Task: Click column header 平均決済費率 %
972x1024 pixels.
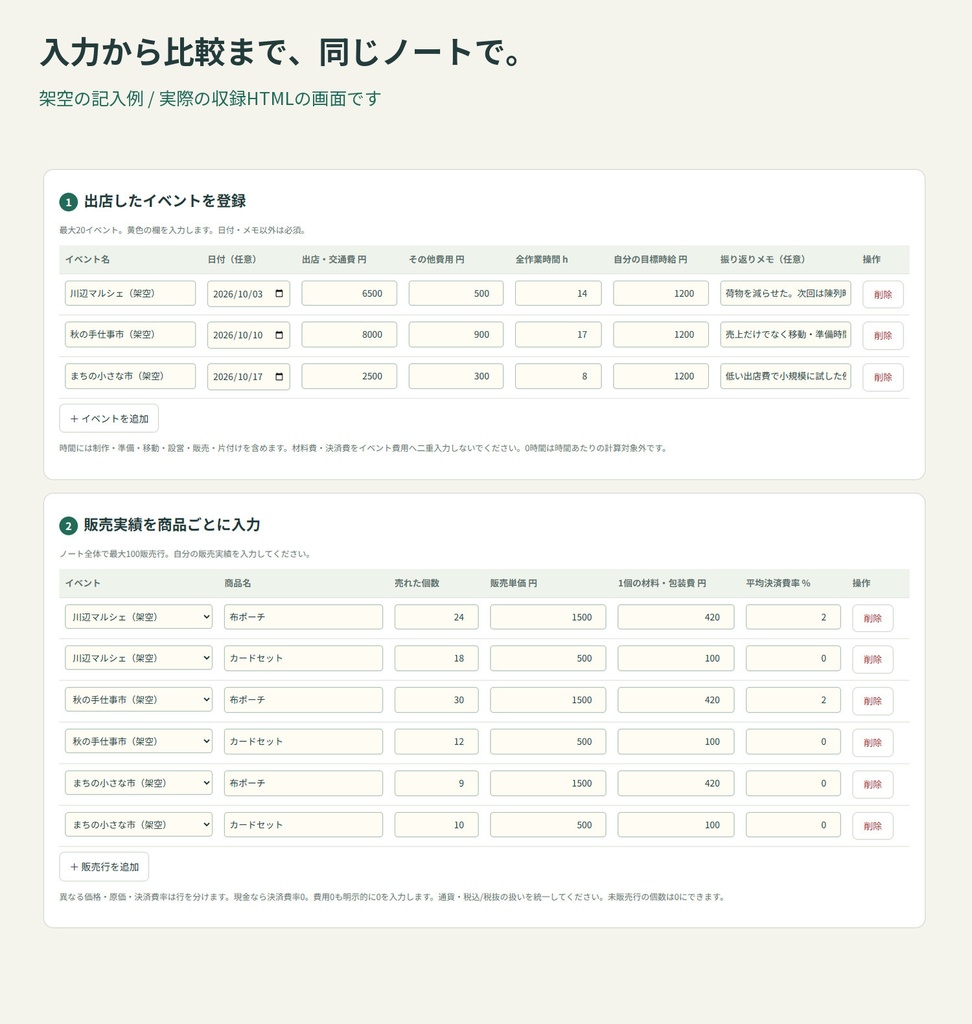Action: (x=778, y=583)
